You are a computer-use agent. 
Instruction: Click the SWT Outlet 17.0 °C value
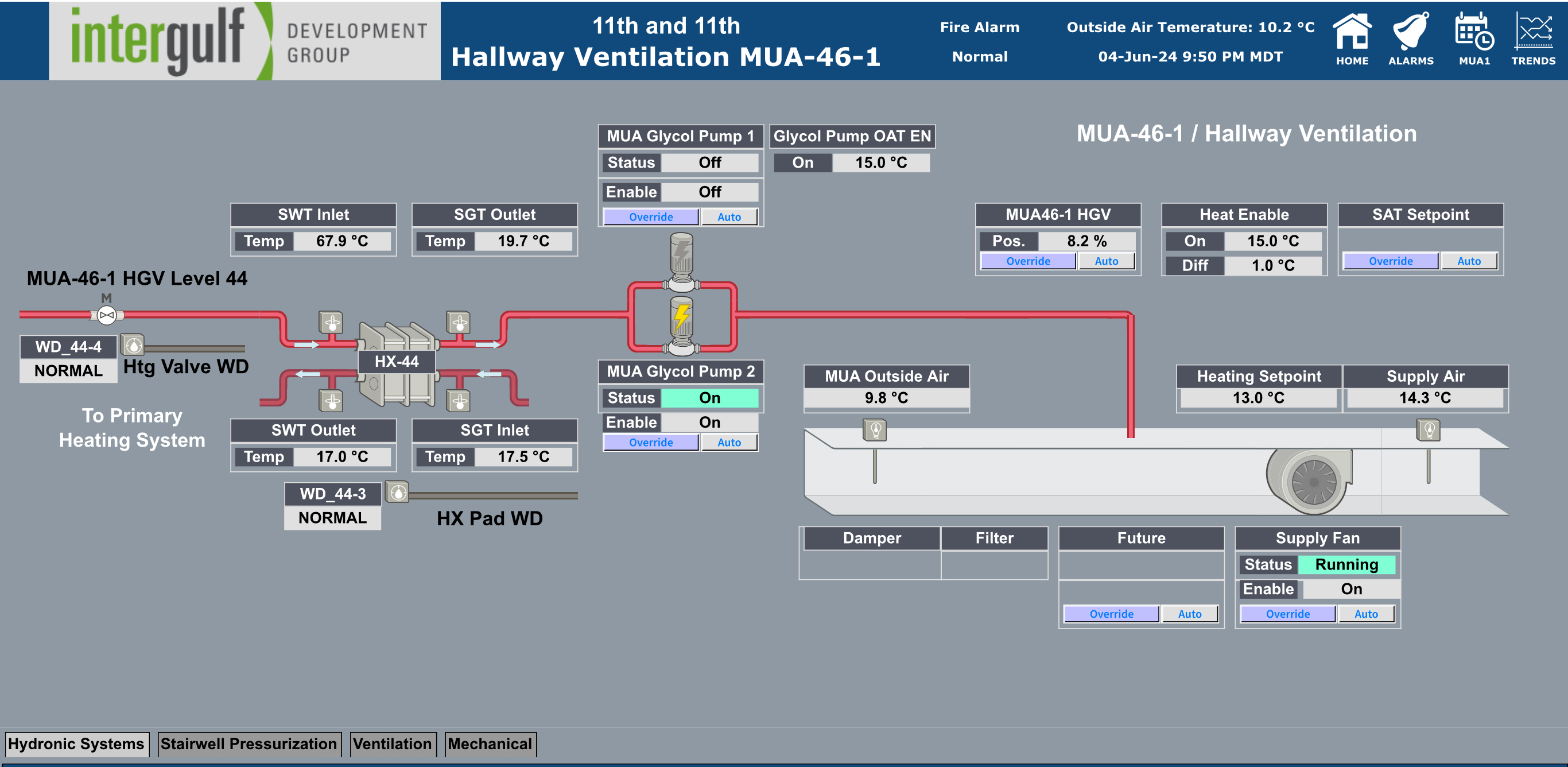[342, 456]
